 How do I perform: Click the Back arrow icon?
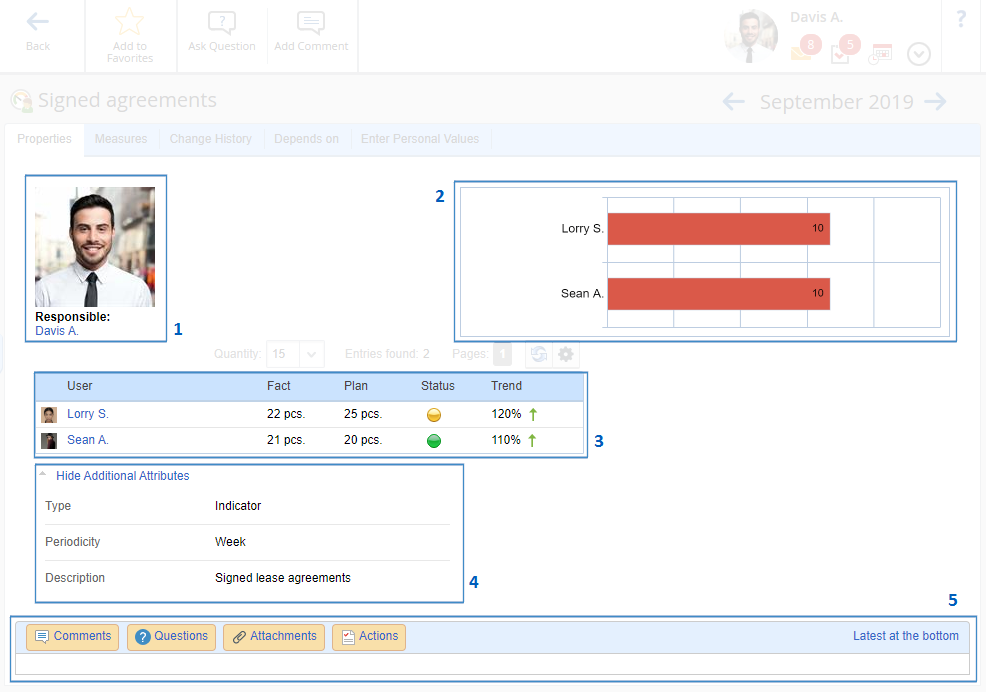pos(38,22)
